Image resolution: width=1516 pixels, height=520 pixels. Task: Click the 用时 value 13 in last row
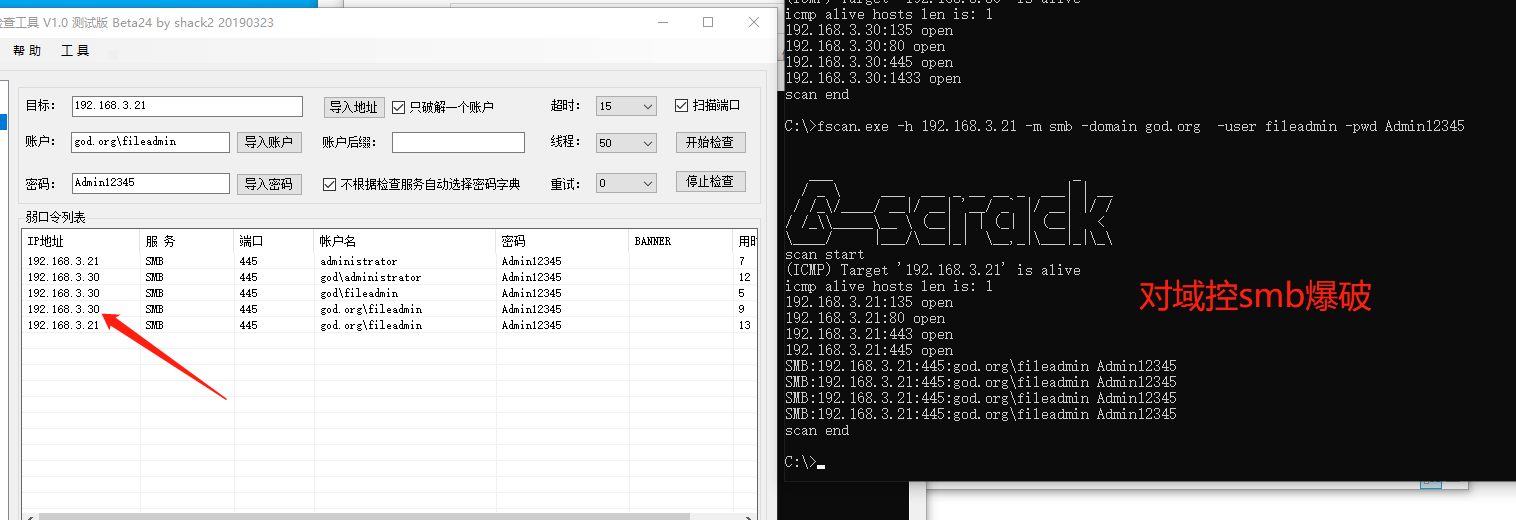744,325
